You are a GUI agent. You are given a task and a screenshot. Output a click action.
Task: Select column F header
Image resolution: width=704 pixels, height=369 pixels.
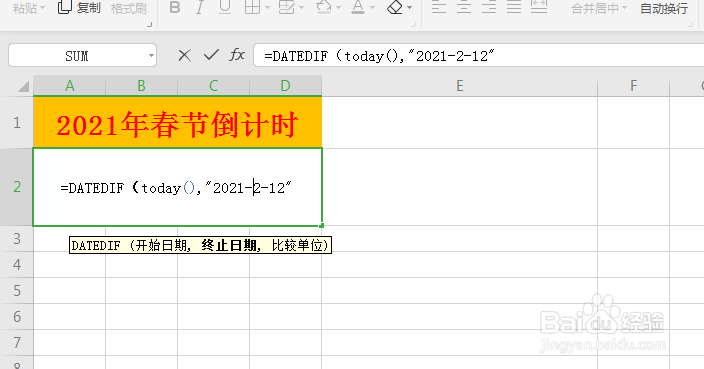[x=634, y=86]
